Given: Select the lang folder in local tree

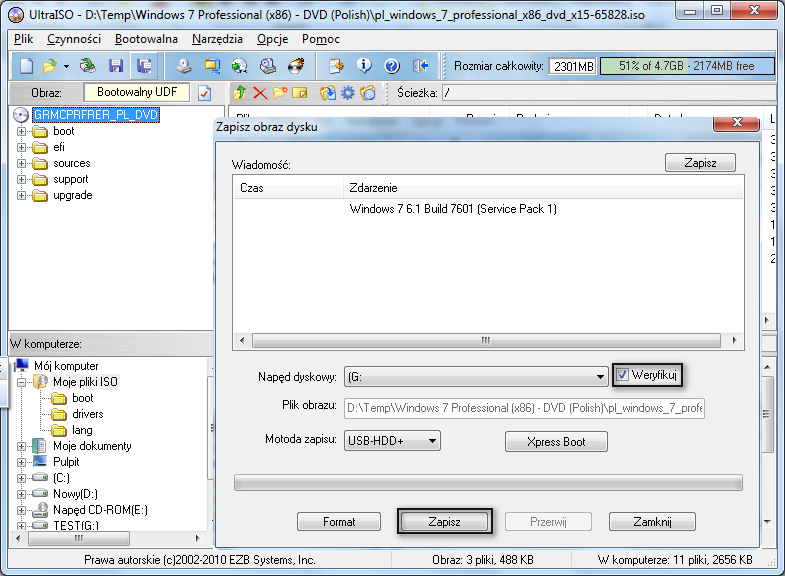Looking at the screenshot, I should 82,430.
